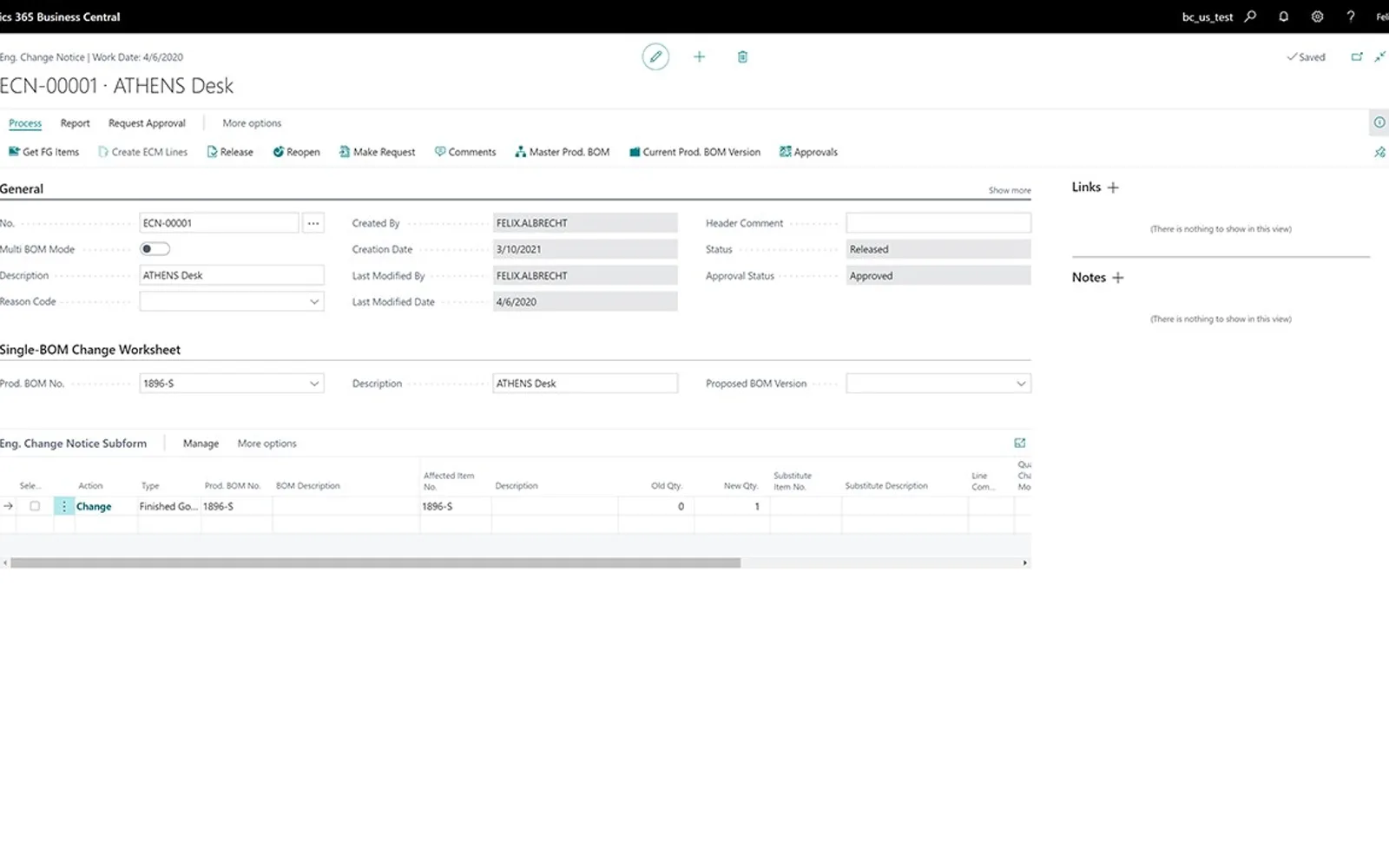Open Request Approval menu
Screen dimensions: 1389x868
[x=147, y=123]
